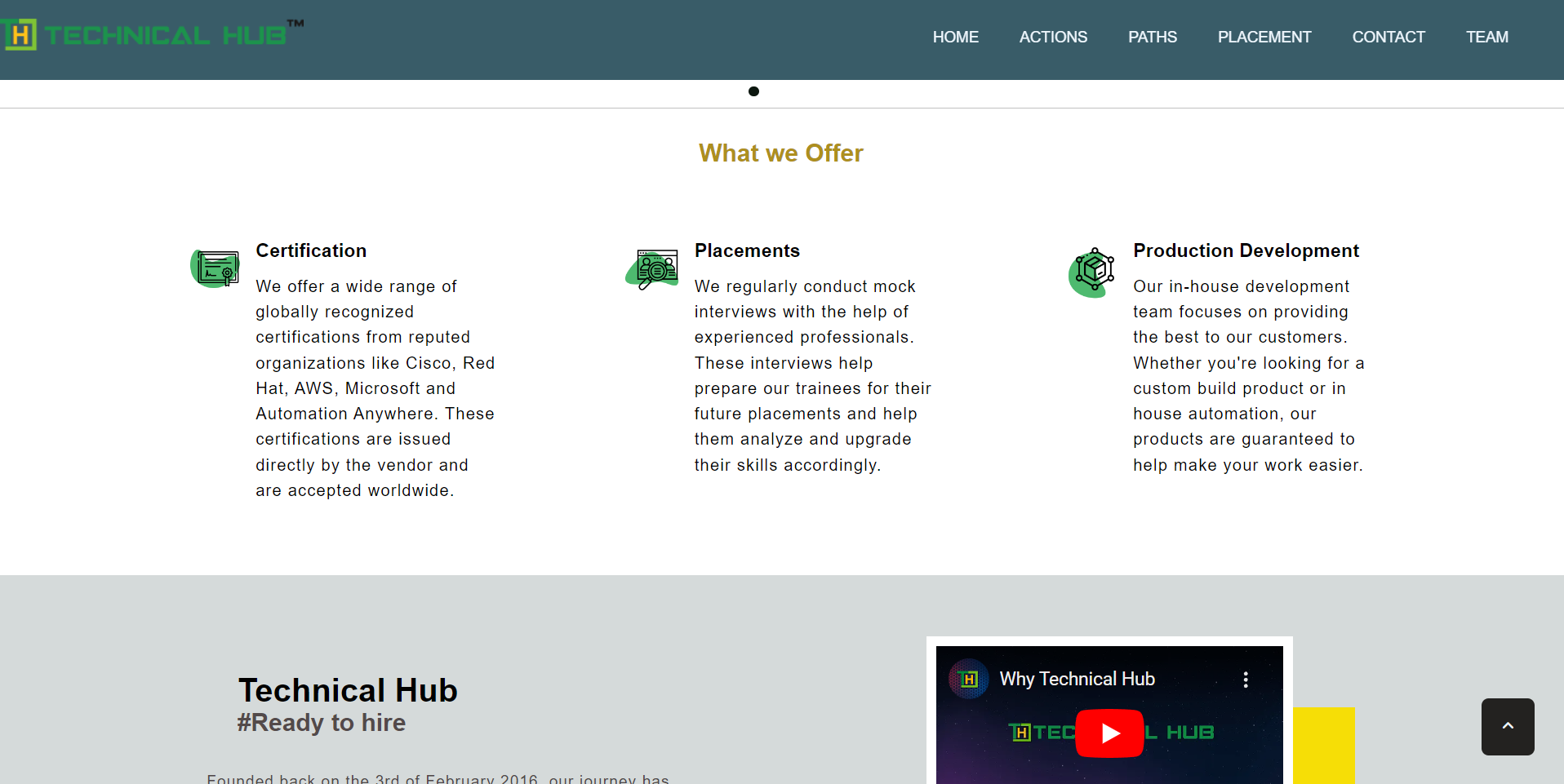Select the carousel slide indicator dot
The width and height of the screenshot is (1564, 784).
click(753, 91)
